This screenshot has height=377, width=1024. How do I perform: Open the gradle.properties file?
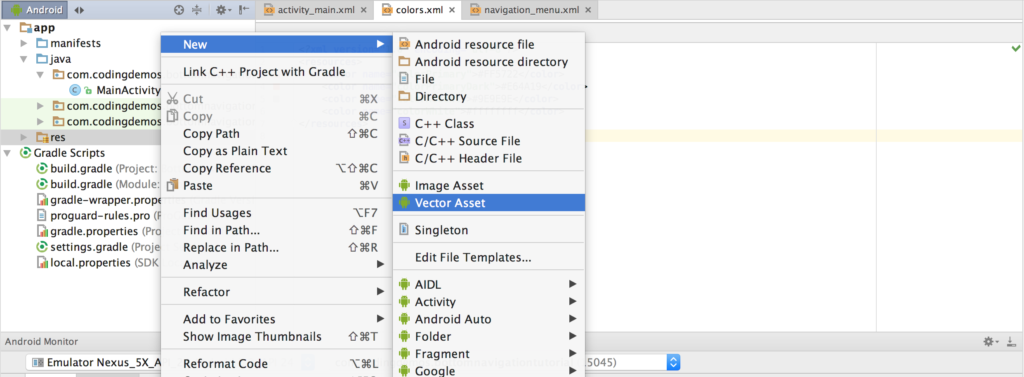pos(95,231)
